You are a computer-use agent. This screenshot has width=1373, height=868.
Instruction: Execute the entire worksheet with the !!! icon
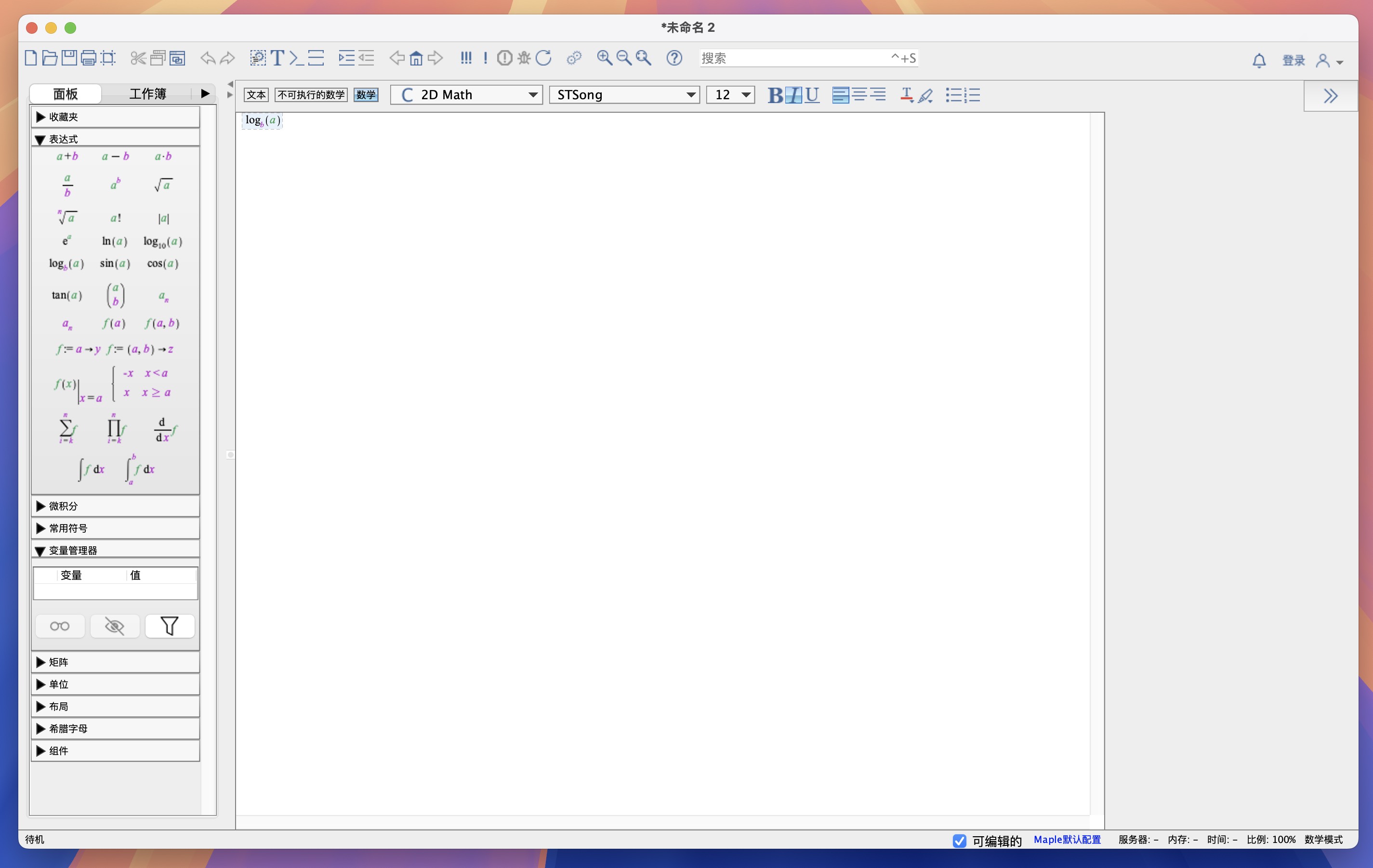[466, 58]
